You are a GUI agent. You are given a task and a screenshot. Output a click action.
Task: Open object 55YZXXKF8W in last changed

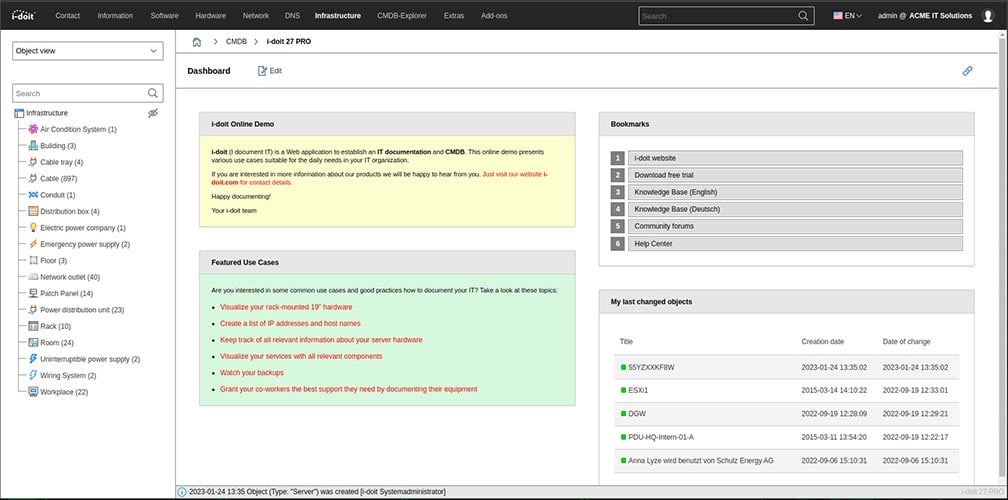[x=651, y=368]
